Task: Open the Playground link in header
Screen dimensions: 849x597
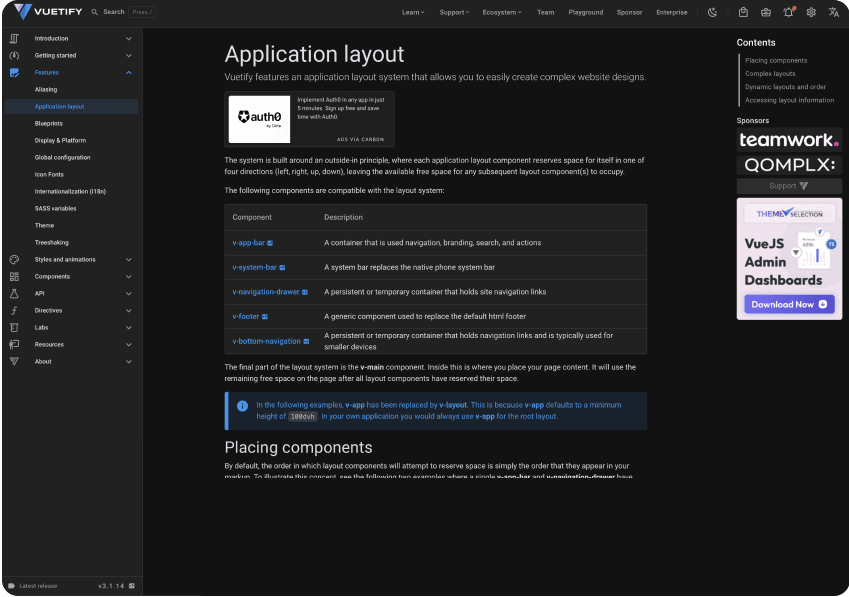Action: 586,12
